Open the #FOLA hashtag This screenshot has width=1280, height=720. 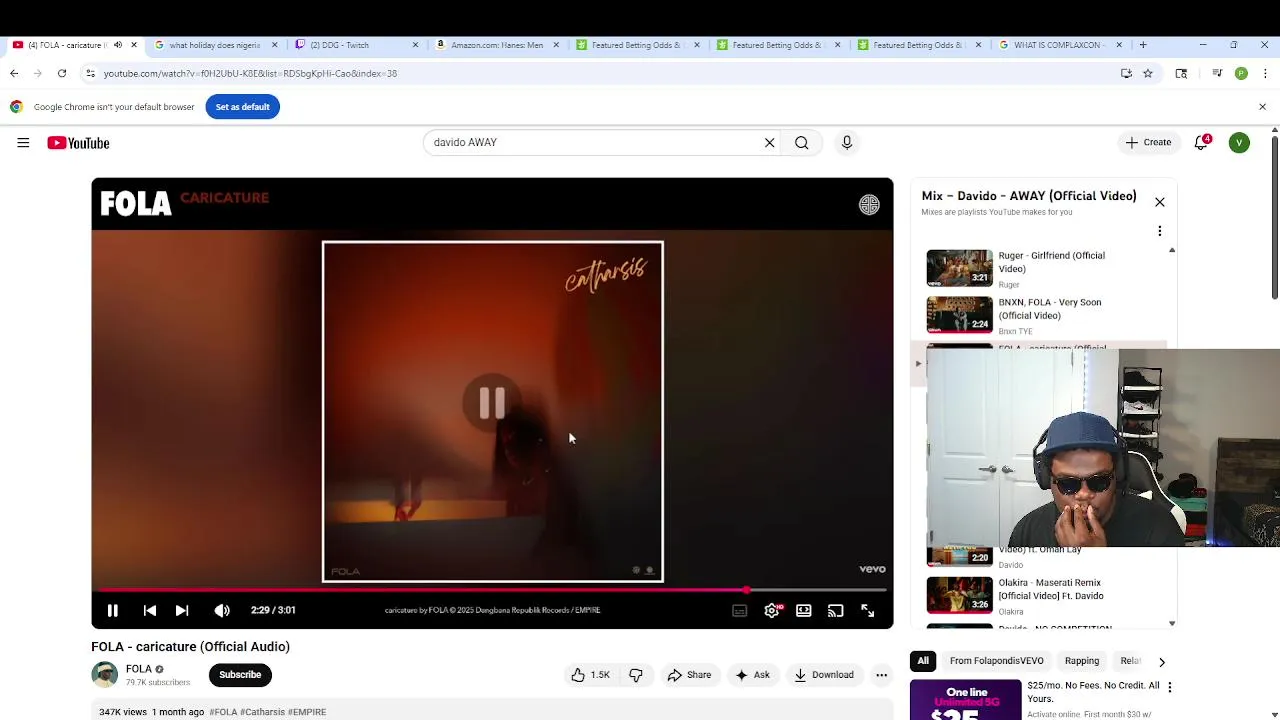pos(223,712)
